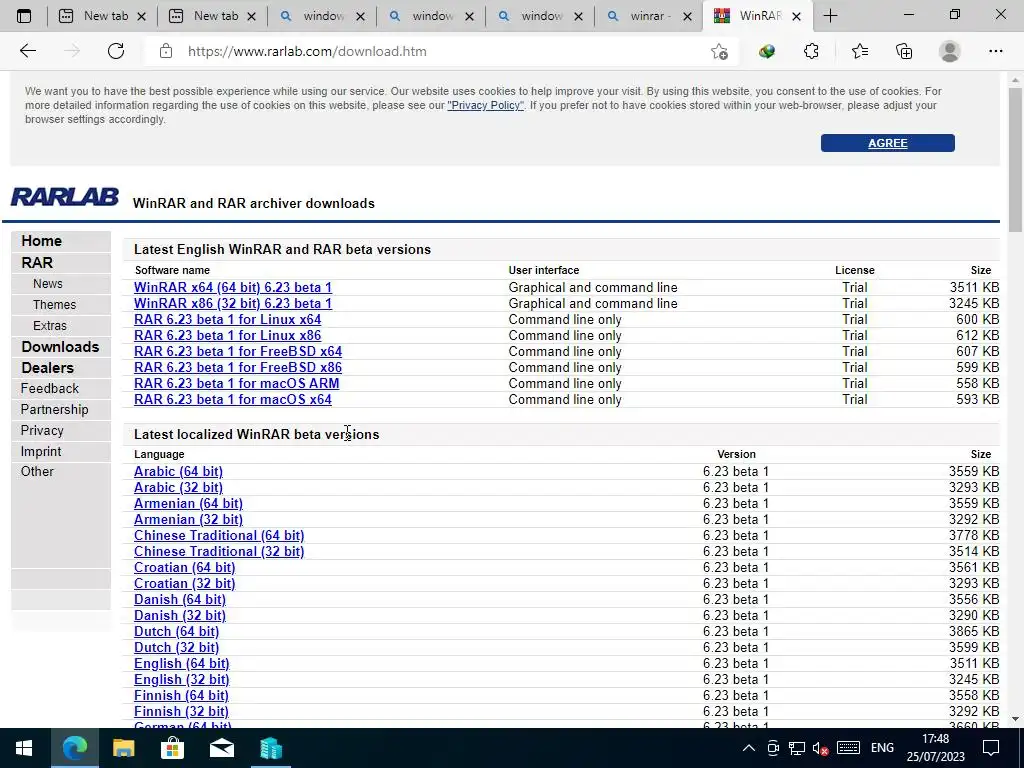Click Microsoft Edge in the taskbar

coord(74,748)
